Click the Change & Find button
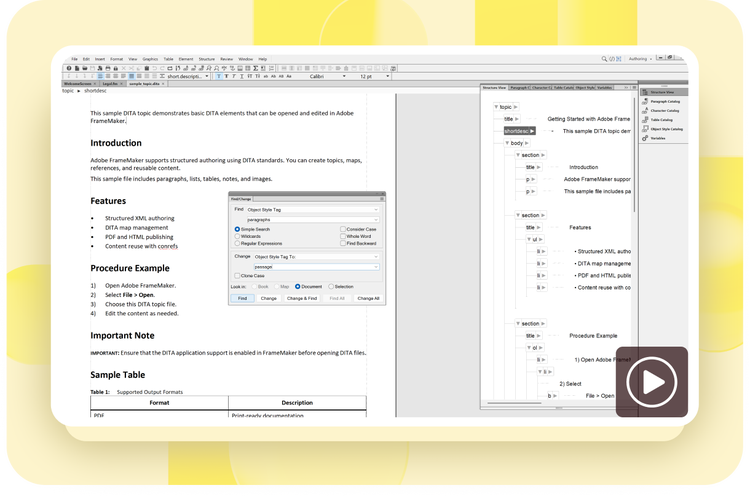The image size is (750, 496). click(302, 298)
